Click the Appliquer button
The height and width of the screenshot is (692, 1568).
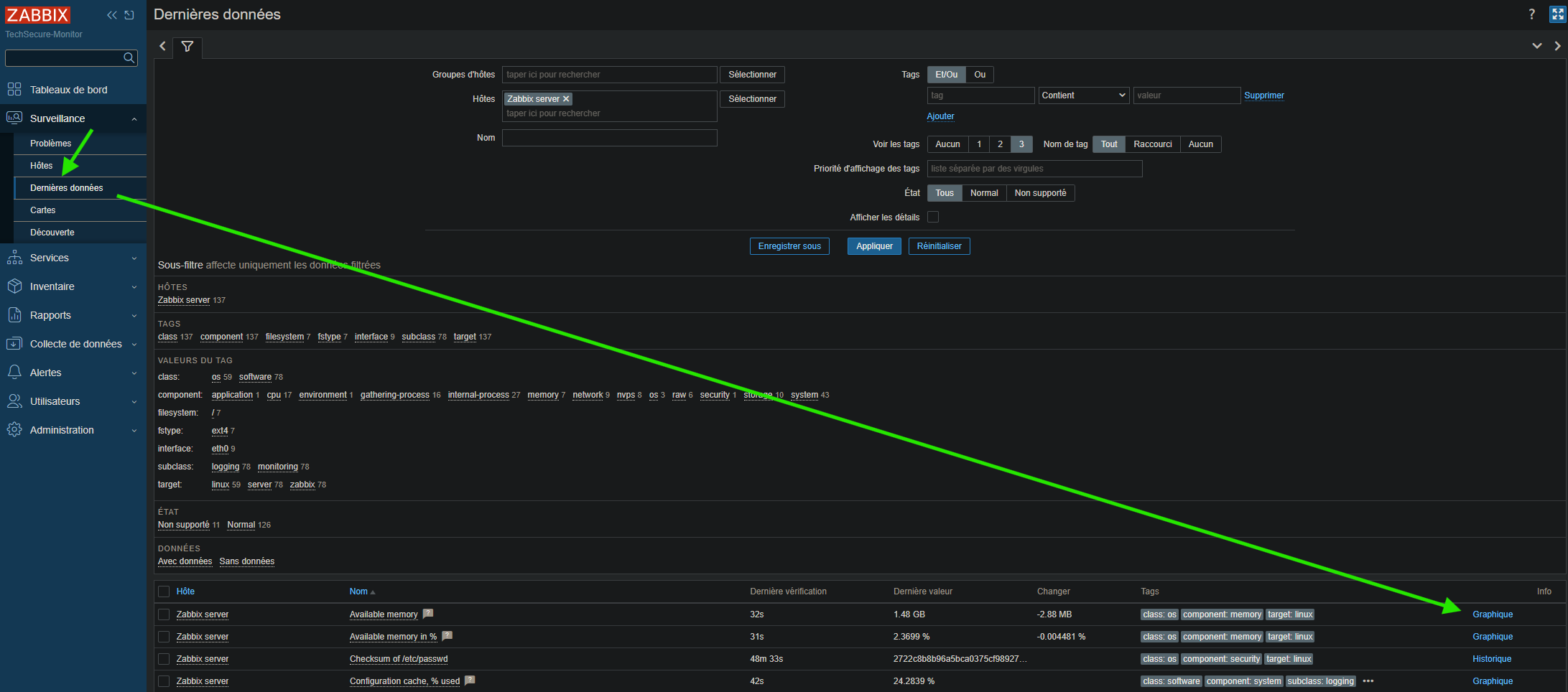pyautogui.click(x=874, y=246)
